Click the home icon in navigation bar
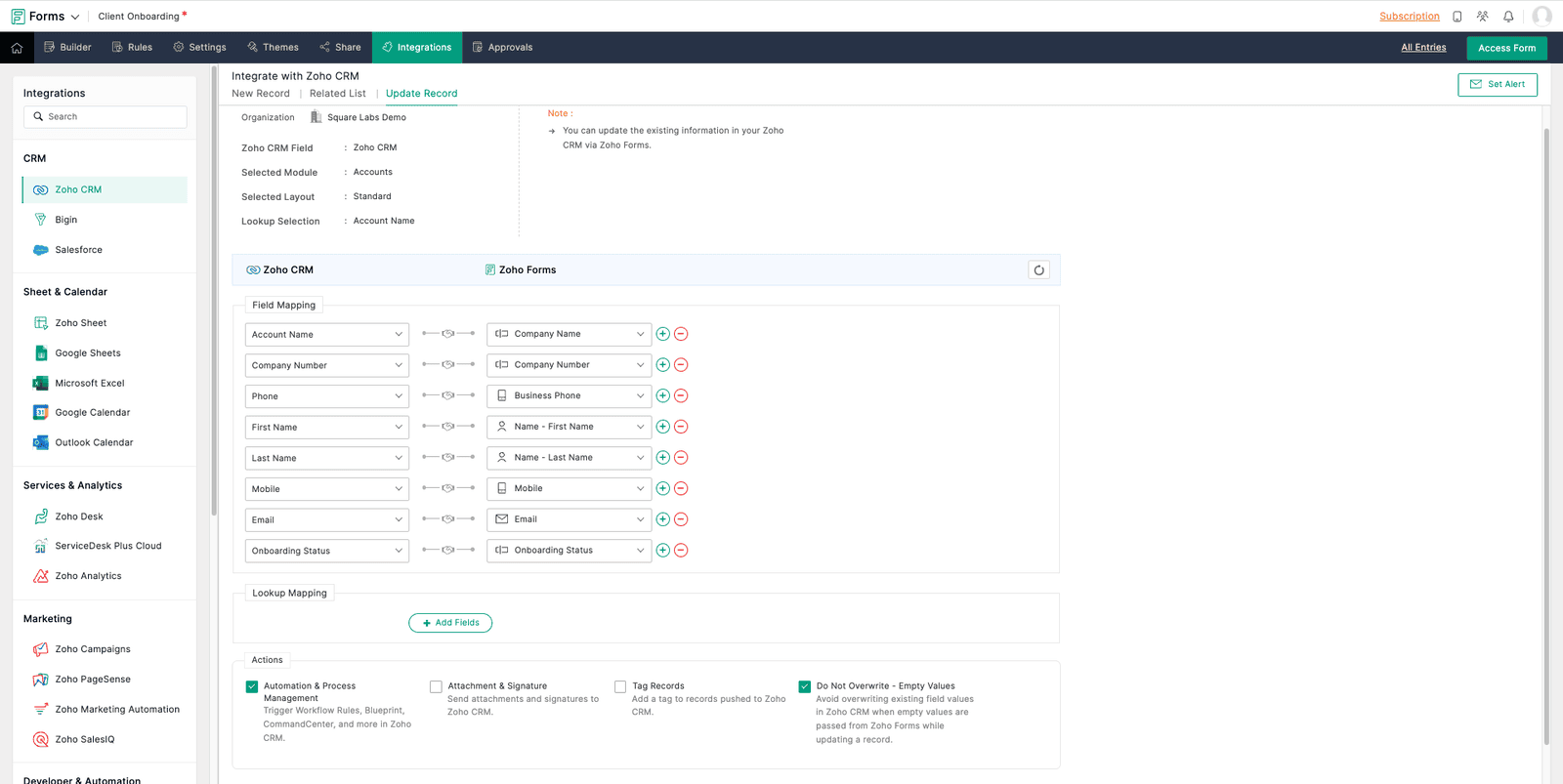 pyautogui.click(x=17, y=48)
